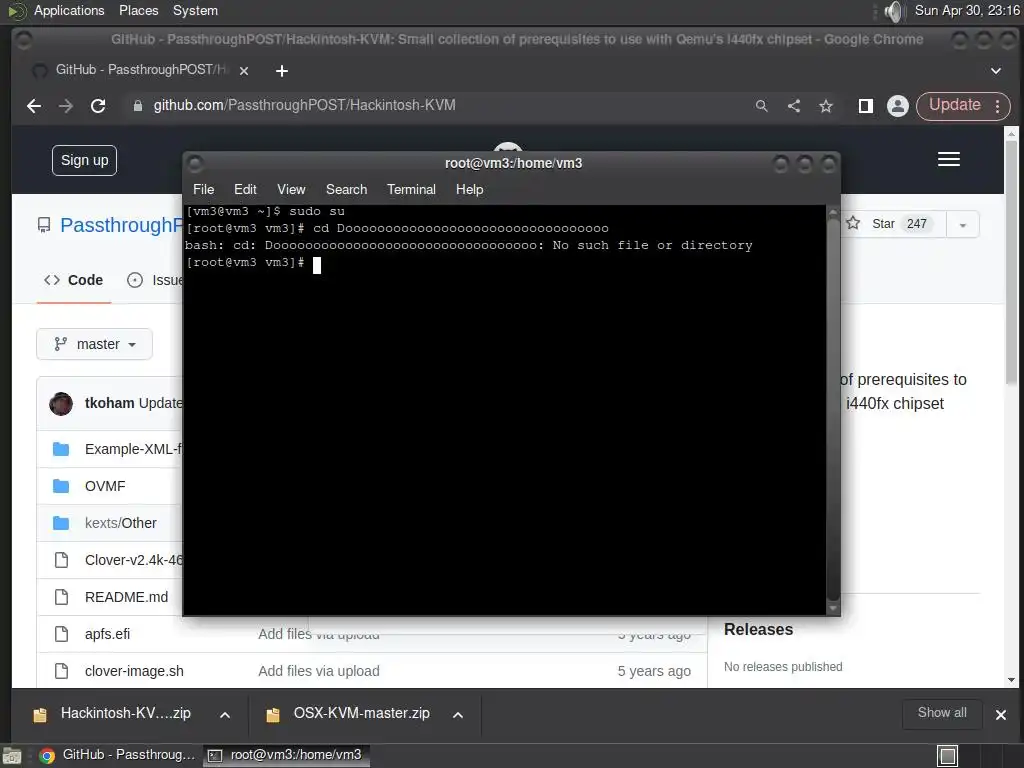The height and width of the screenshot is (768, 1024).
Task: Click Sign up on GitHub
Action: [84, 161]
